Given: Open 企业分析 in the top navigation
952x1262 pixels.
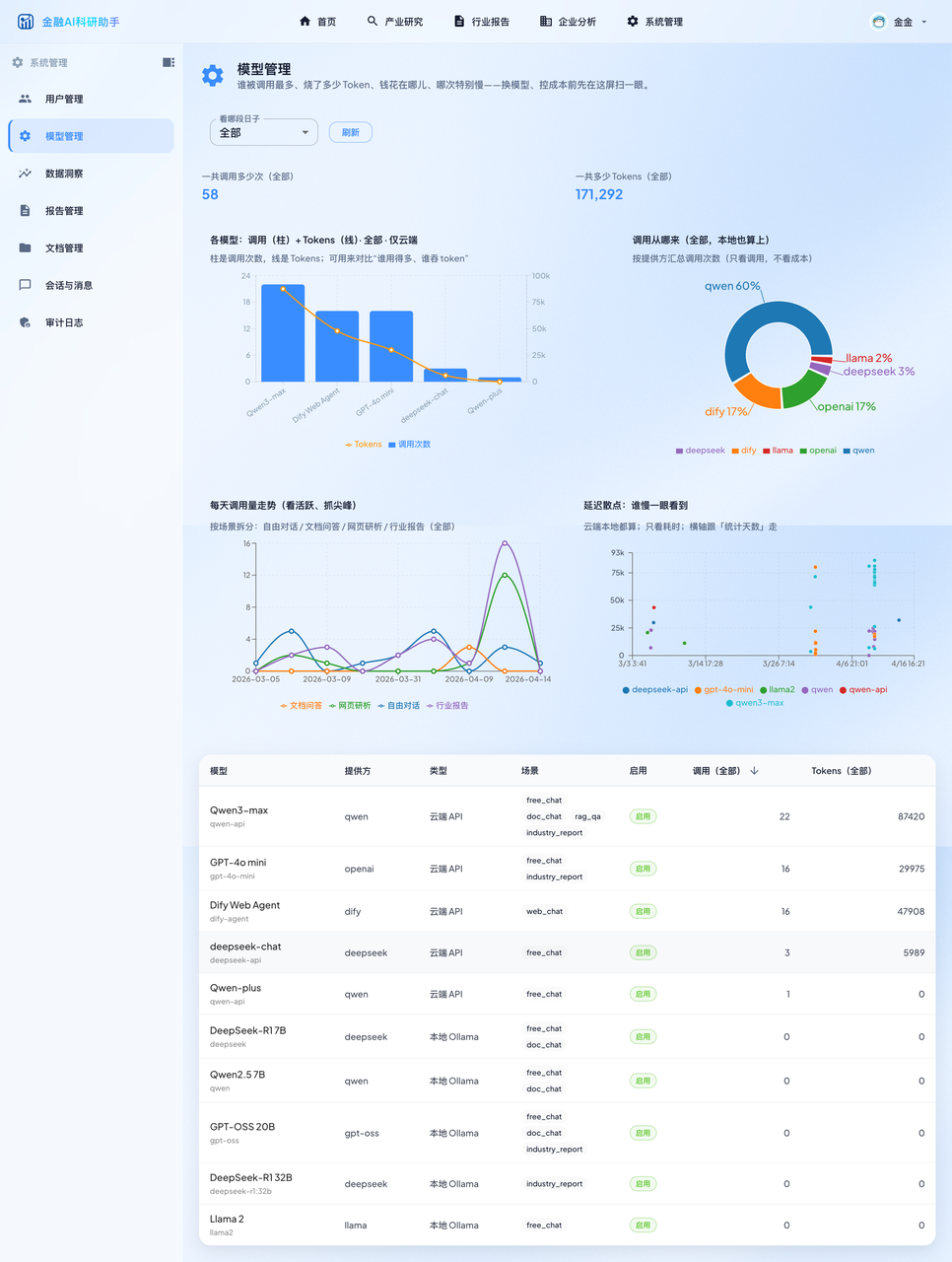Looking at the screenshot, I should (568, 22).
